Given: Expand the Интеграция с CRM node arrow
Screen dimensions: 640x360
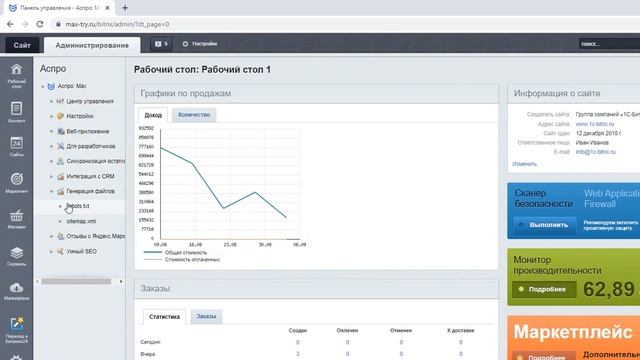Looking at the screenshot, I should (51, 176).
